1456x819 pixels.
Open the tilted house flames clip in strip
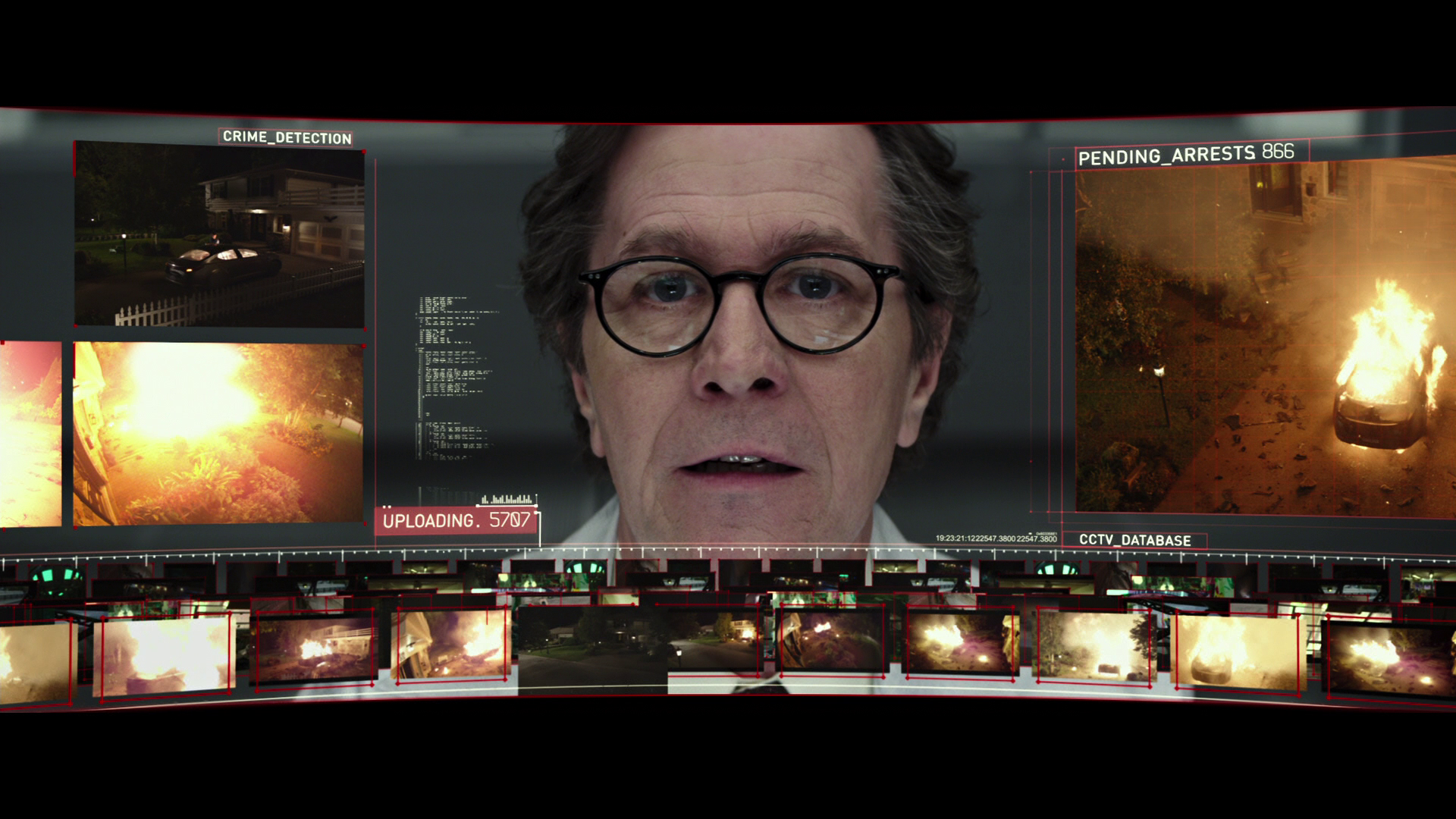[450, 643]
